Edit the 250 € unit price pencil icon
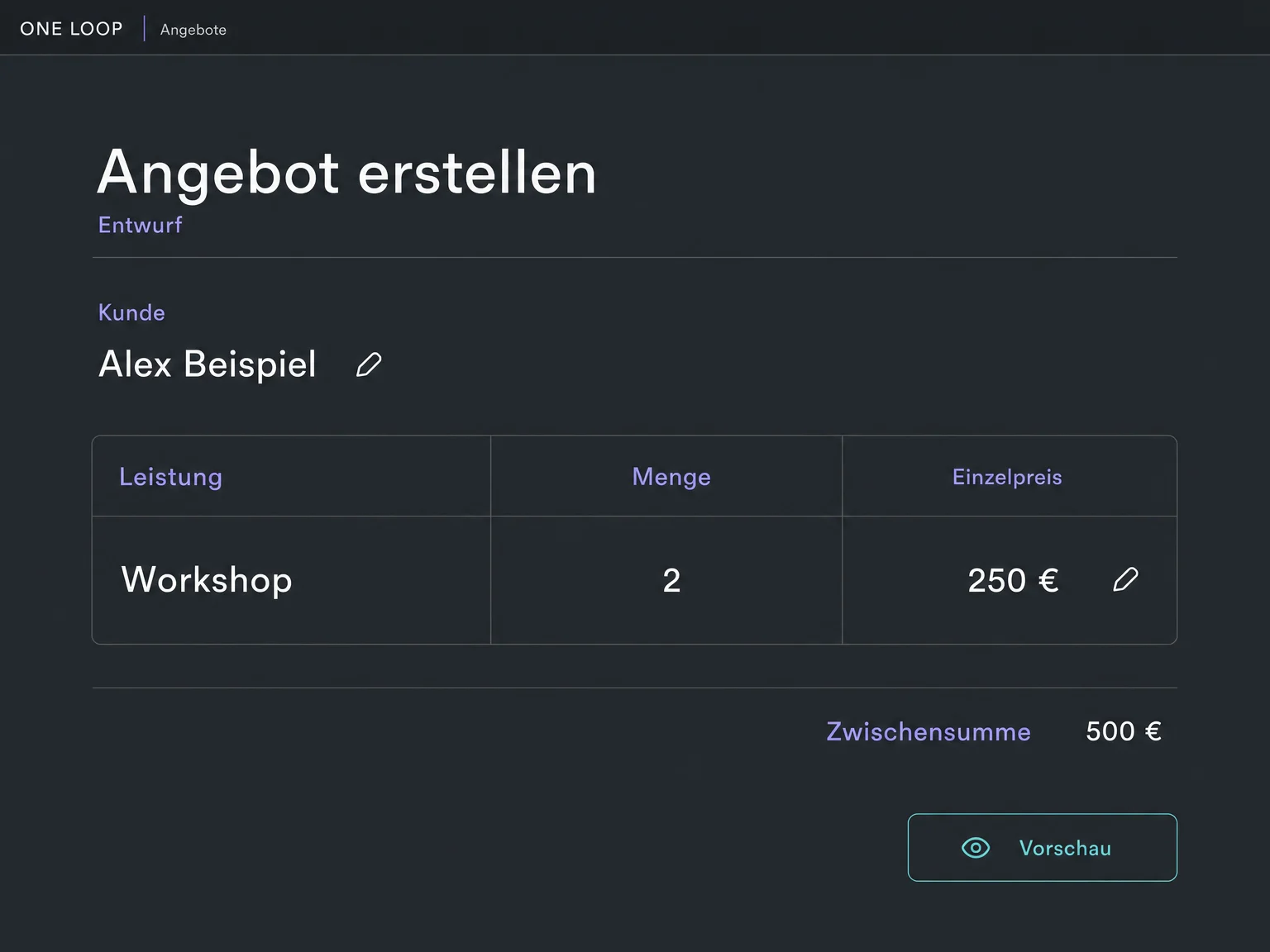The width and height of the screenshot is (1270, 952). coord(1125,579)
